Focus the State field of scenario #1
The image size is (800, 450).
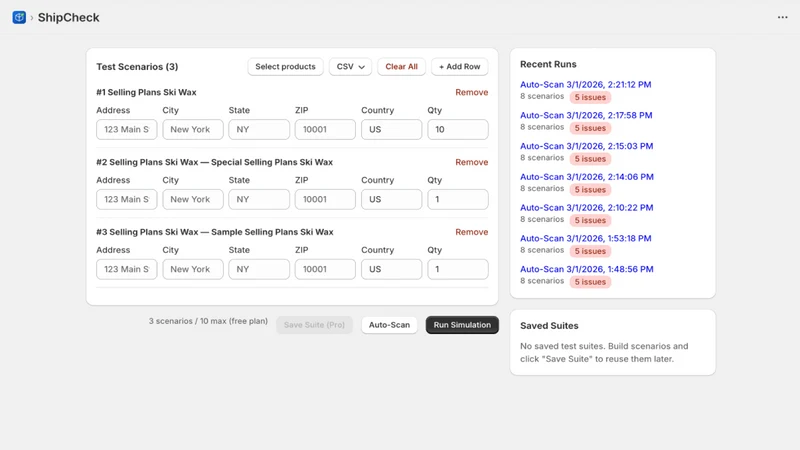[259, 130]
